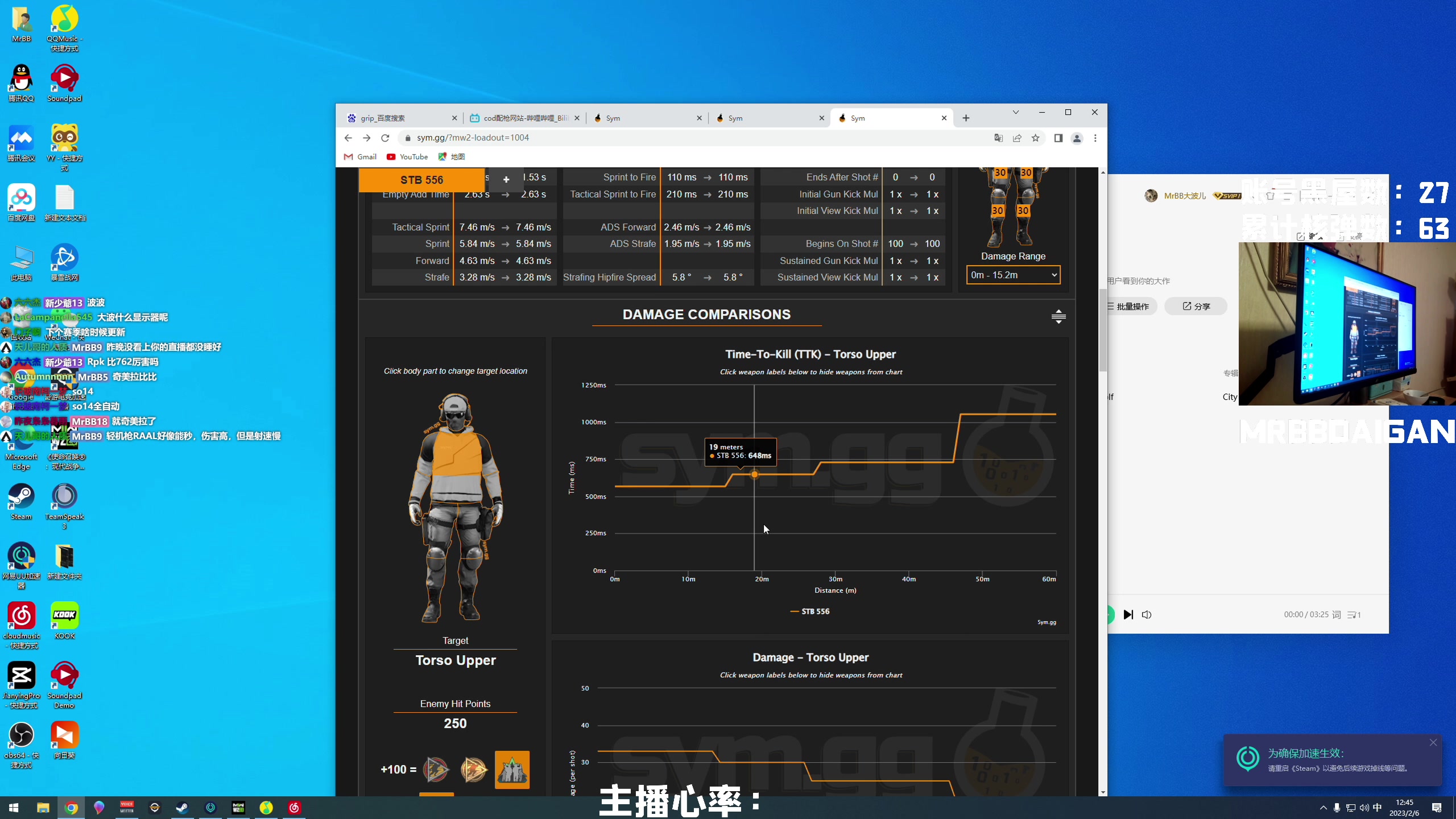Open the translate page icon in address bar
Image resolution: width=1456 pixels, height=819 pixels.
click(x=998, y=138)
